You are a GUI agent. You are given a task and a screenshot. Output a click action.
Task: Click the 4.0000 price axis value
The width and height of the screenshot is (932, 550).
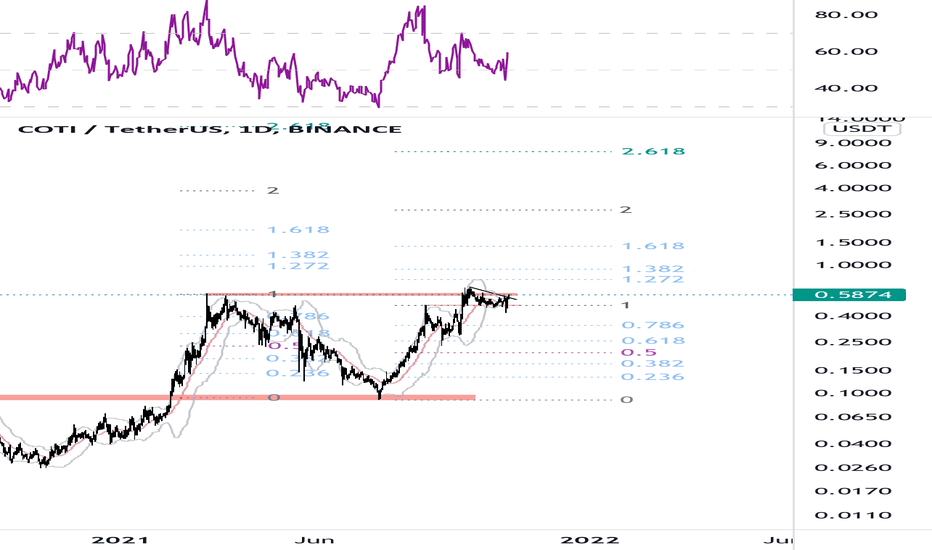pos(853,188)
